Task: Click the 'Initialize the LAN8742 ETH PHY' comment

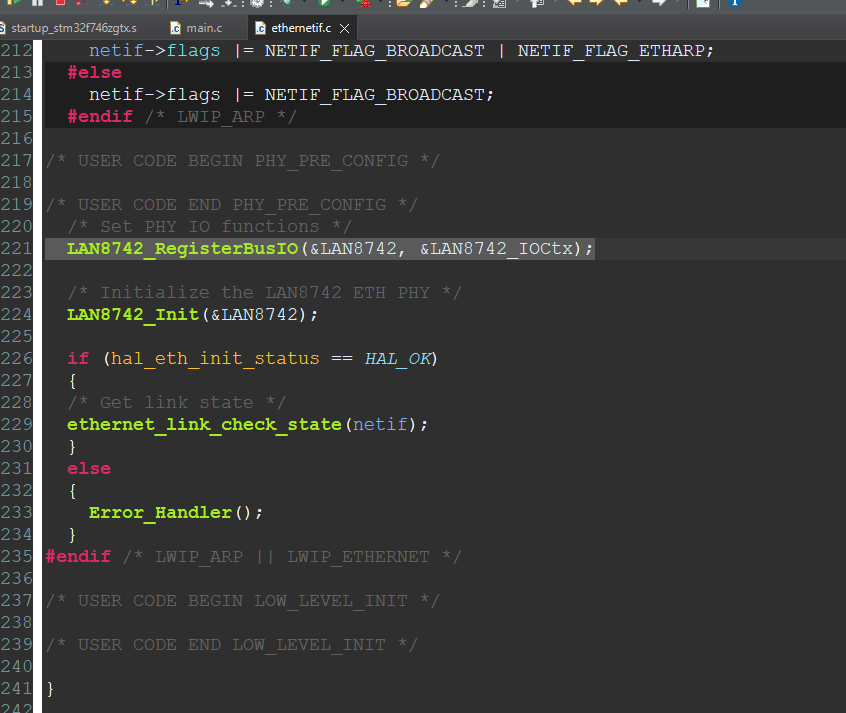Action: point(264,293)
